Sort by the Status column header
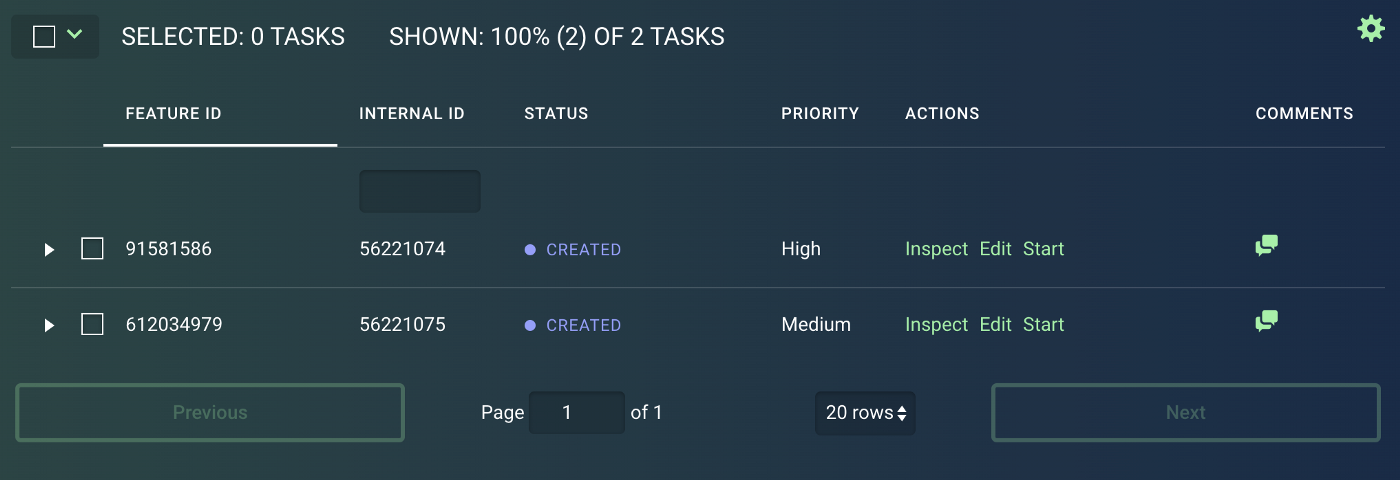Viewport: 1400px width, 480px height. point(556,114)
